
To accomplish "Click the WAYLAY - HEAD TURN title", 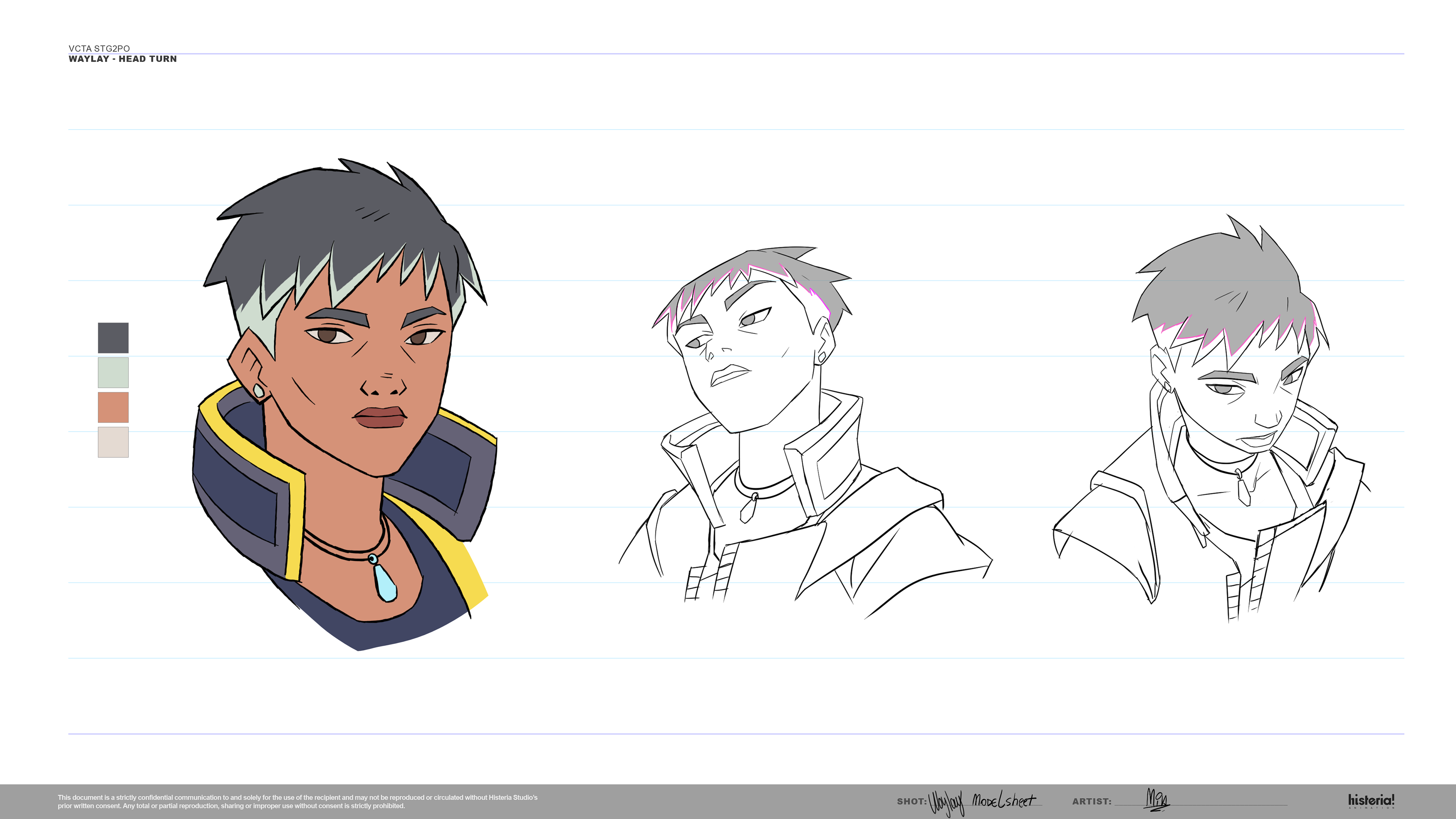I will (122, 59).
